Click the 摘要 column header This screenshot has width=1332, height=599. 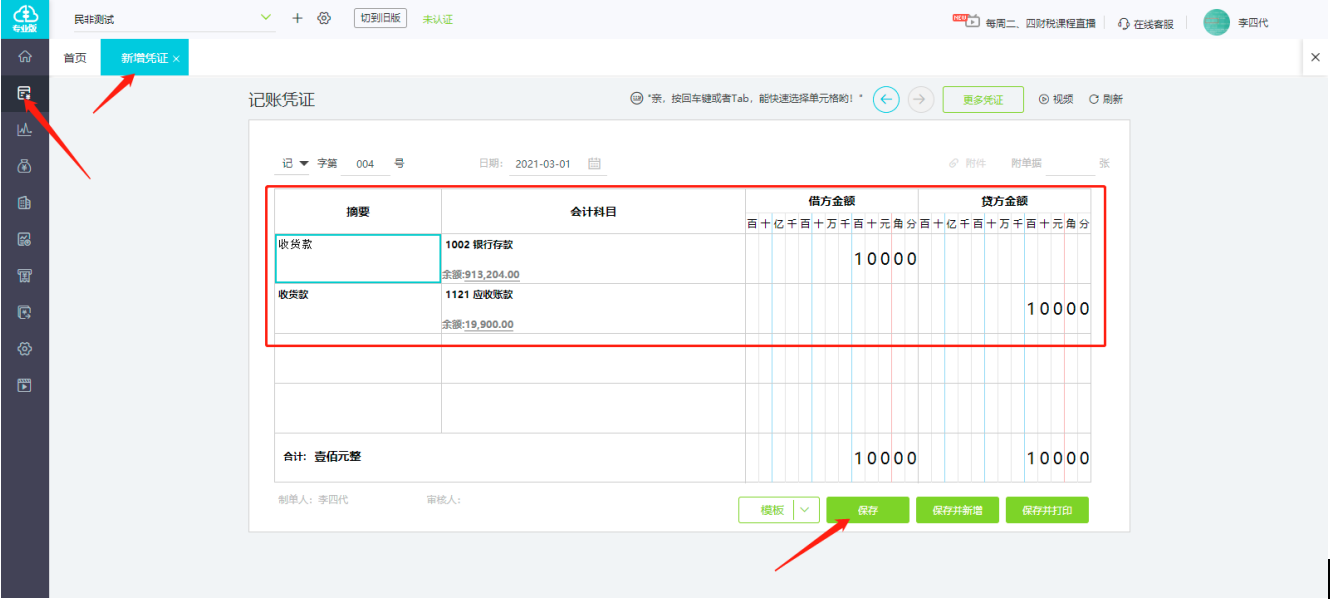coord(358,212)
